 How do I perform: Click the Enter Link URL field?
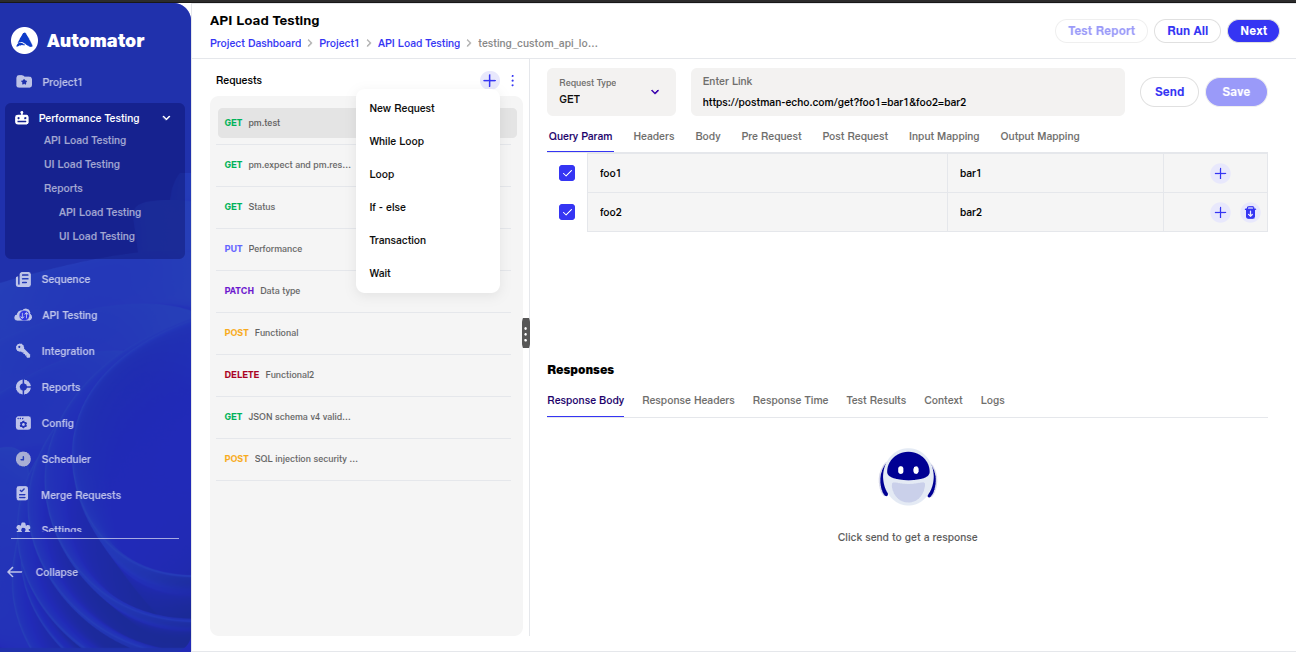908,92
